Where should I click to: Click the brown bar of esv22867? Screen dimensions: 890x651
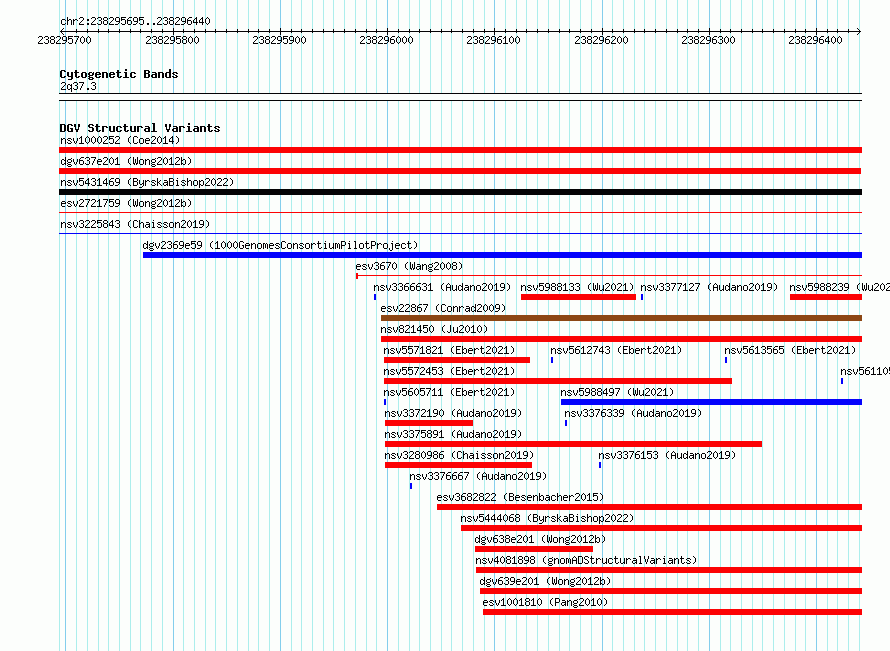[x=622, y=318]
